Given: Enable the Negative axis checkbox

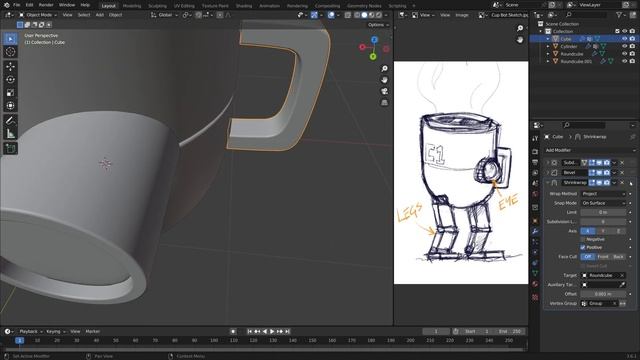Looking at the screenshot, I should click(583, 240).
